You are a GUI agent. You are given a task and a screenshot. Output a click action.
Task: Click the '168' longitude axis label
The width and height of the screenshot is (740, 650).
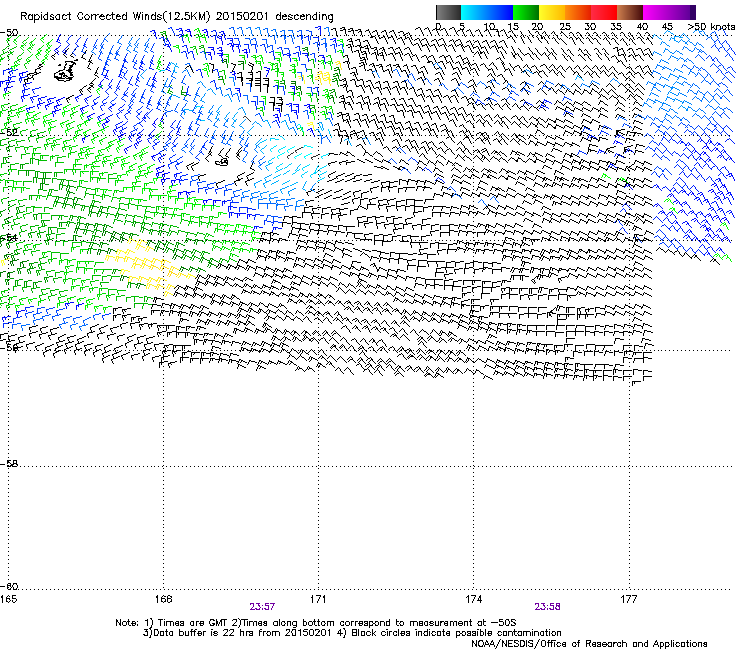pyautogui.click(x=163, y=599)
